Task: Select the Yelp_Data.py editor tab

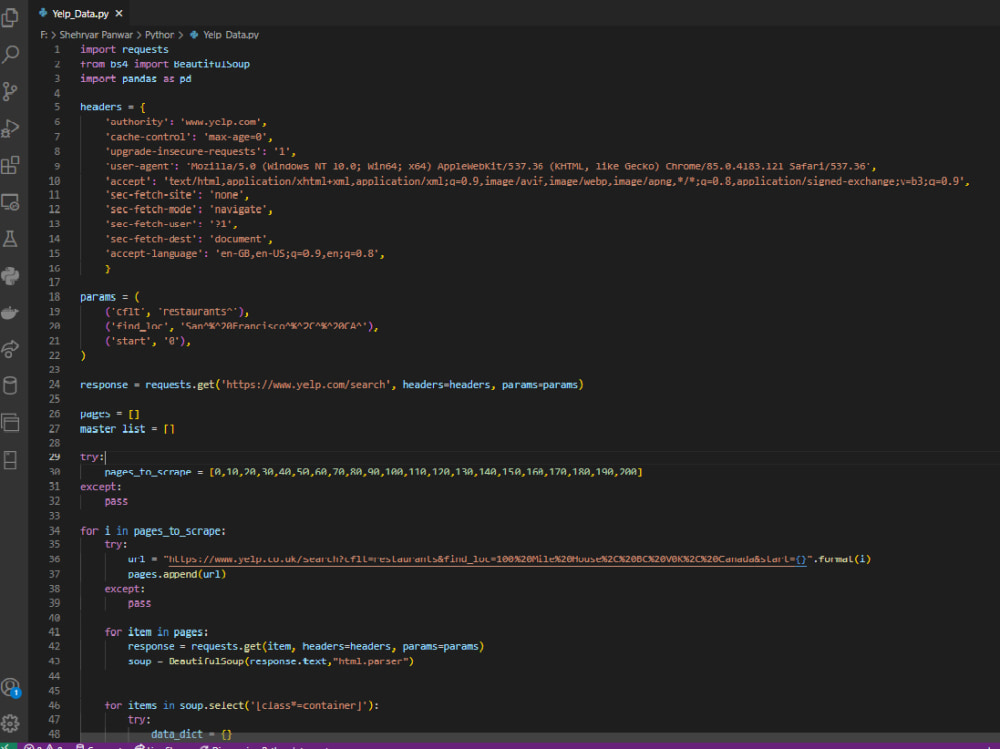Action: [x=80, y=13]
